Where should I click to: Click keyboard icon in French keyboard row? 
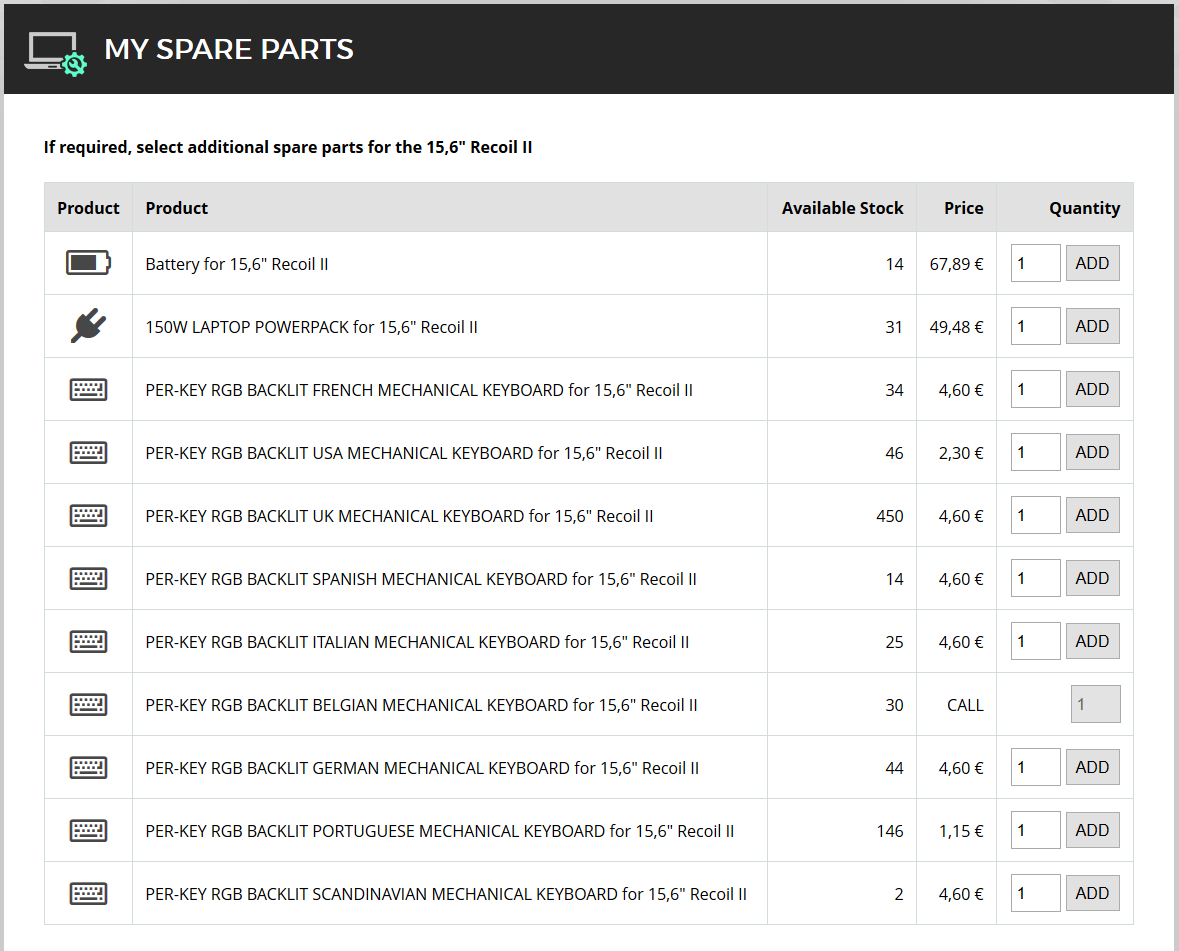click(88, 389)
